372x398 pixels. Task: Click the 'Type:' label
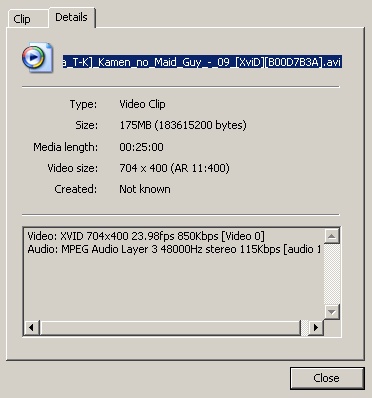tap(83, 104)
